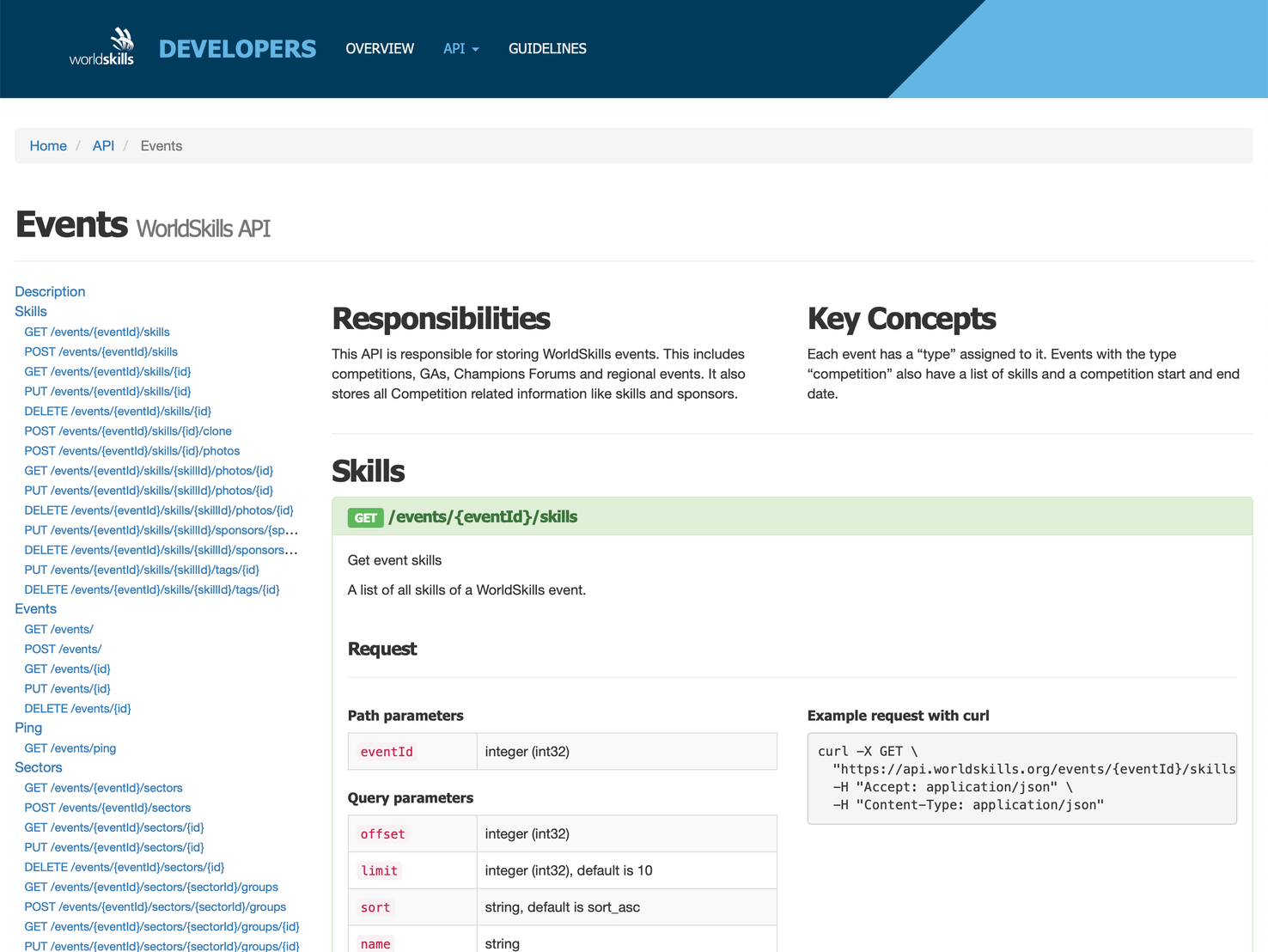Select the sort query parameter
This screenshot has height=952, width=1268.
(x=375, y=907)
